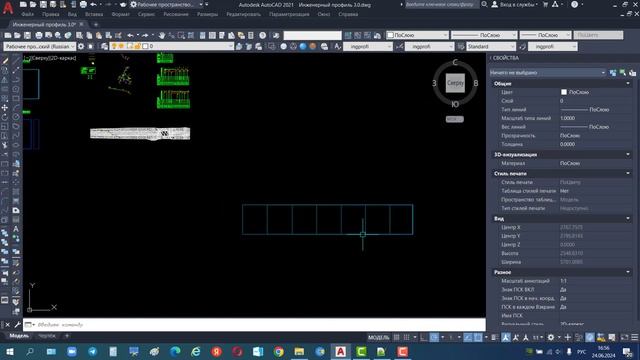Click the Table Style icon
Image resolution: width=640 pixels, height=360 pixels.
pyautogui.click(x=461, y=47)
